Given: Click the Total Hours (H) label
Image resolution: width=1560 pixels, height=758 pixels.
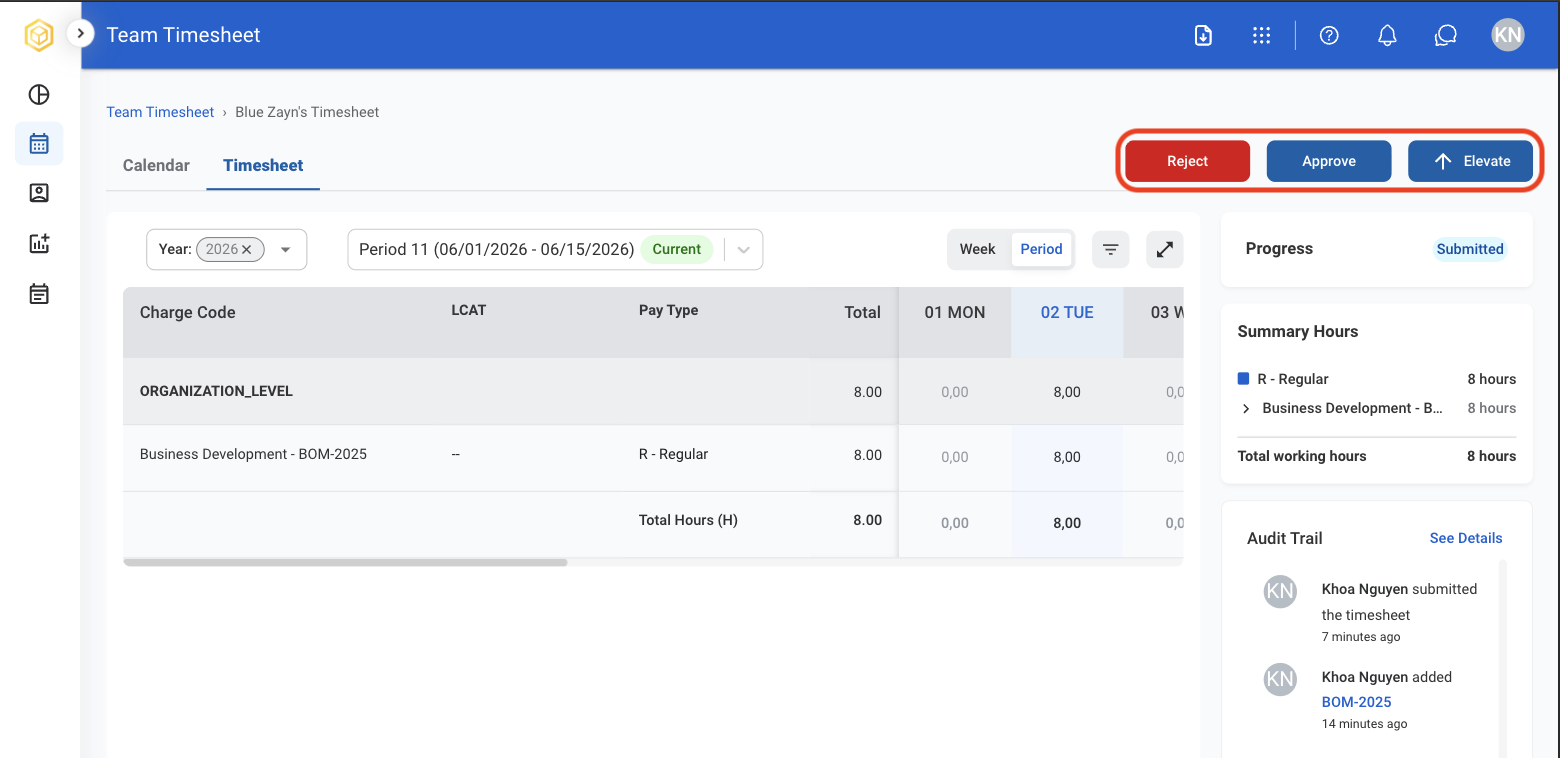Looking at the screenshot, I should click(x=688, y=520).
